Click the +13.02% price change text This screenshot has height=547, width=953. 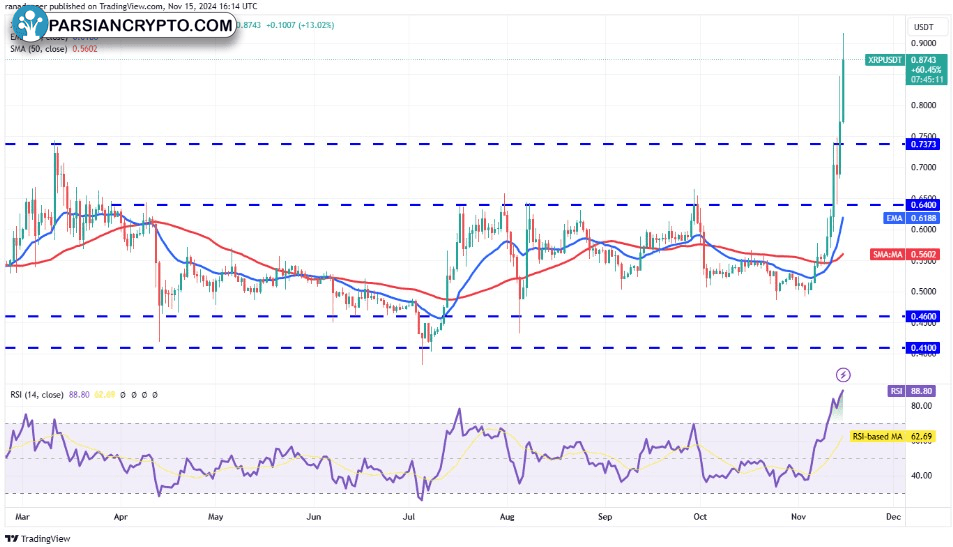click(x=316, y=25)
